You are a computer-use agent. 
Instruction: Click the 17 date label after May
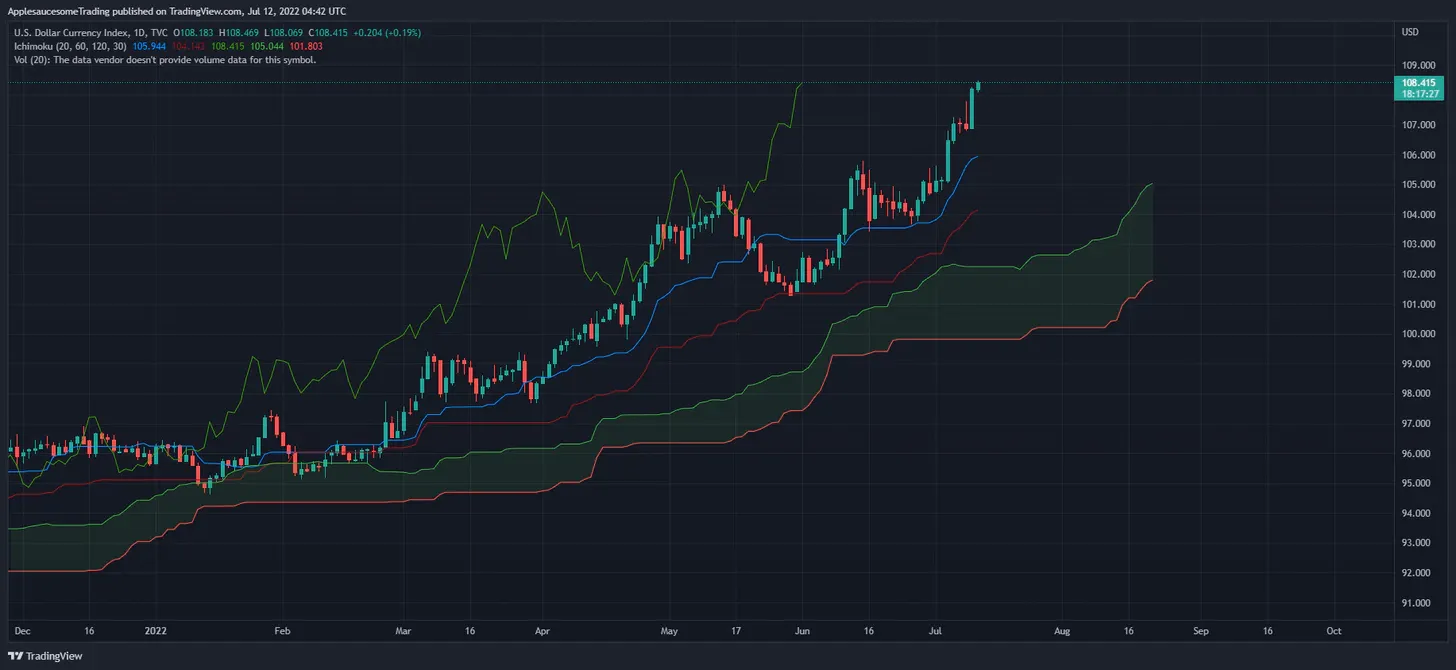click(x=735, y=632)
